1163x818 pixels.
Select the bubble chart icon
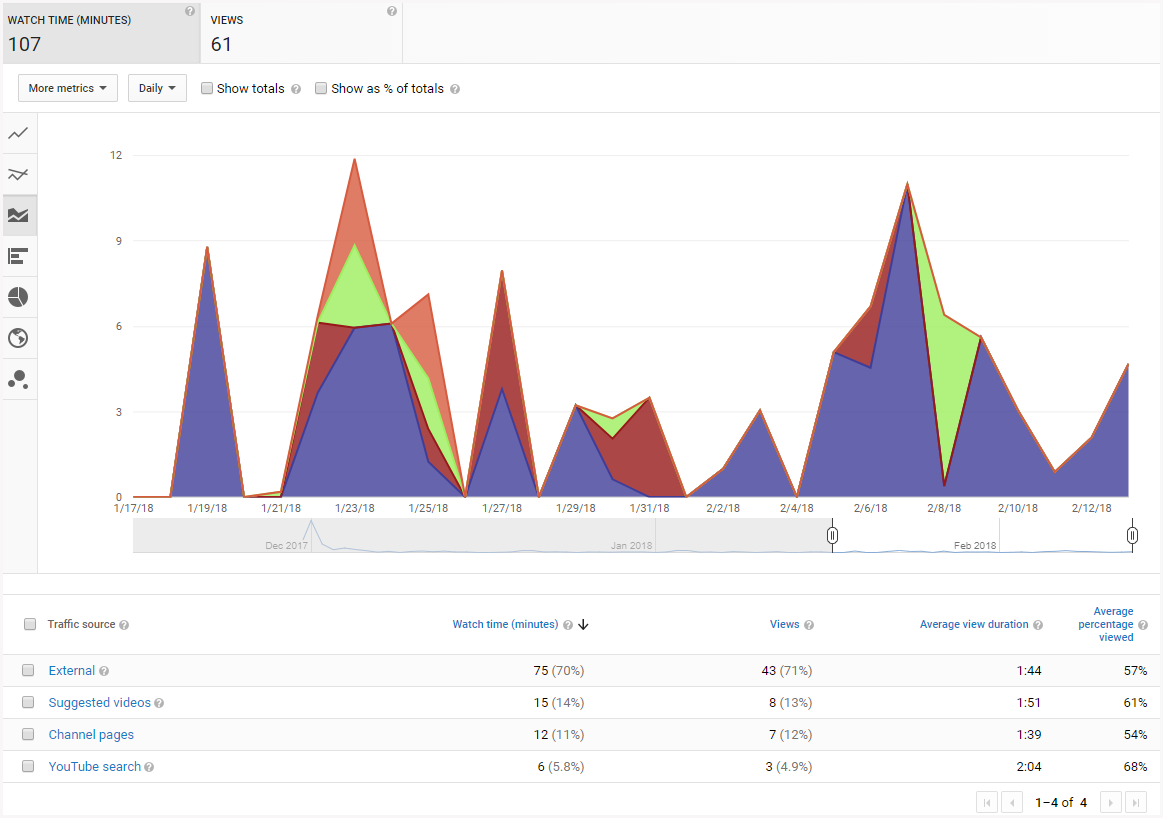coord(18,379)
